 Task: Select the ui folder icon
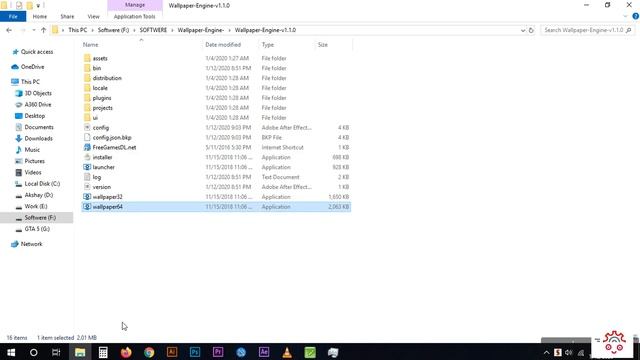[x=87, y=118]
